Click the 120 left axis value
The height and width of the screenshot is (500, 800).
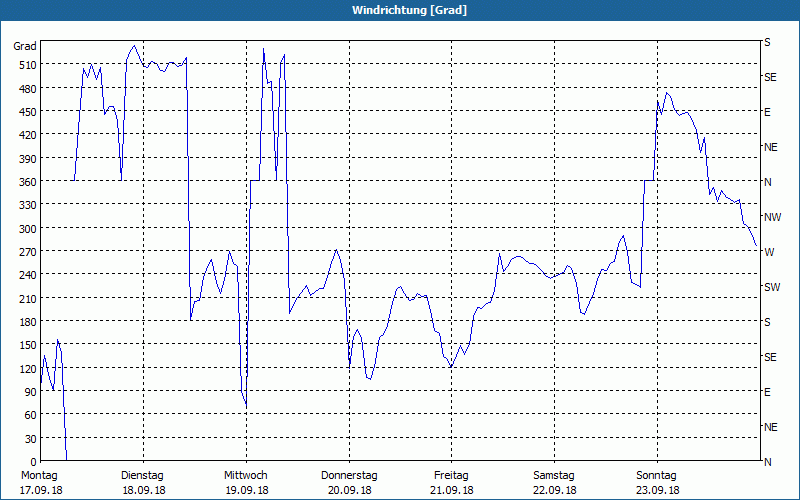28,369
